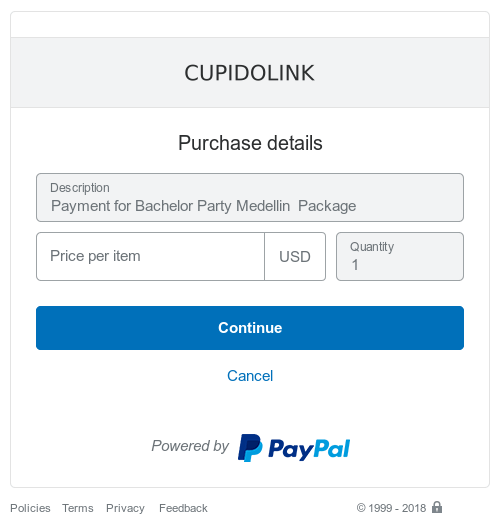Open the Feedback footer link
The image size is (500, 527).
click(x=183, y=508)
